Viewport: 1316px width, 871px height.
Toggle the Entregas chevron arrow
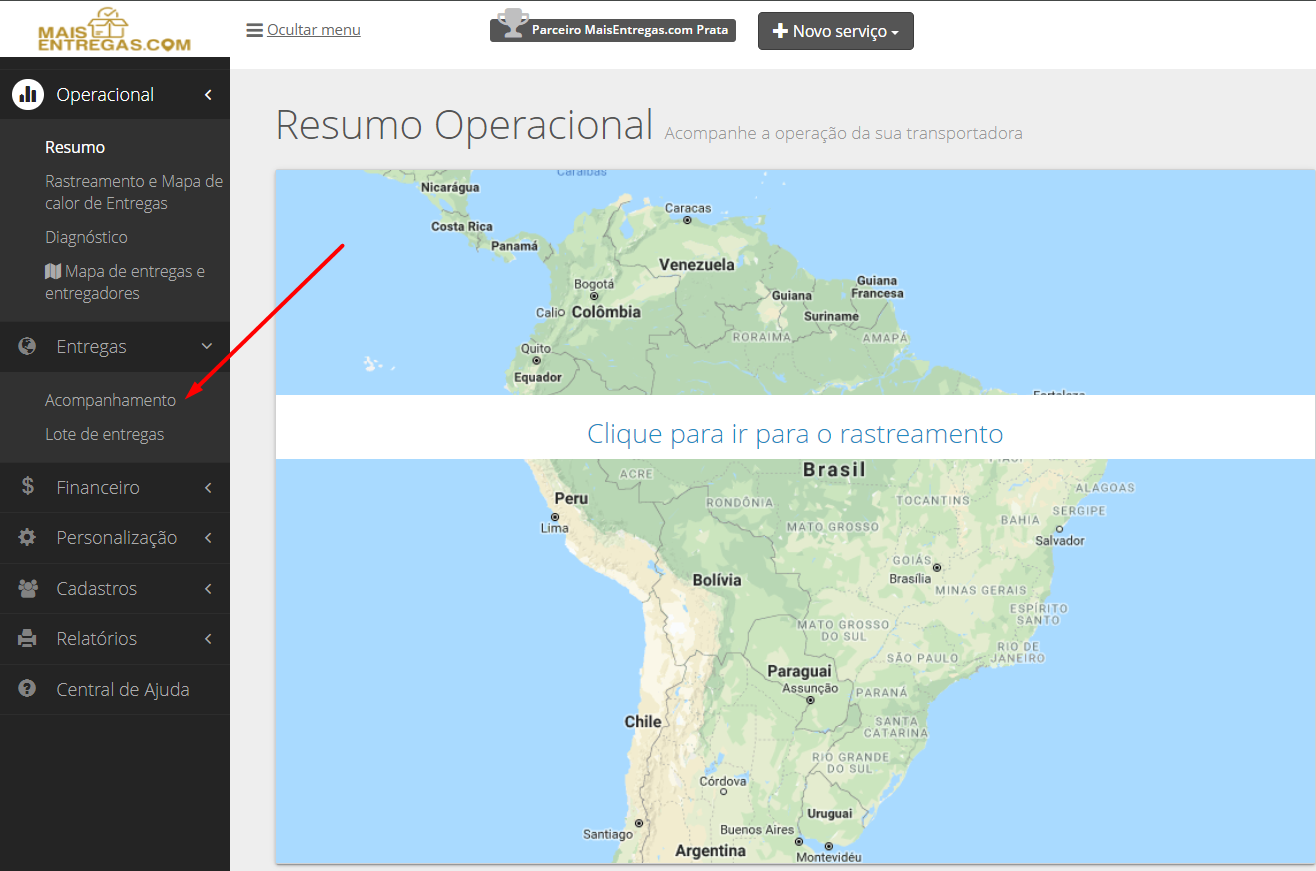tap(207, 346)
